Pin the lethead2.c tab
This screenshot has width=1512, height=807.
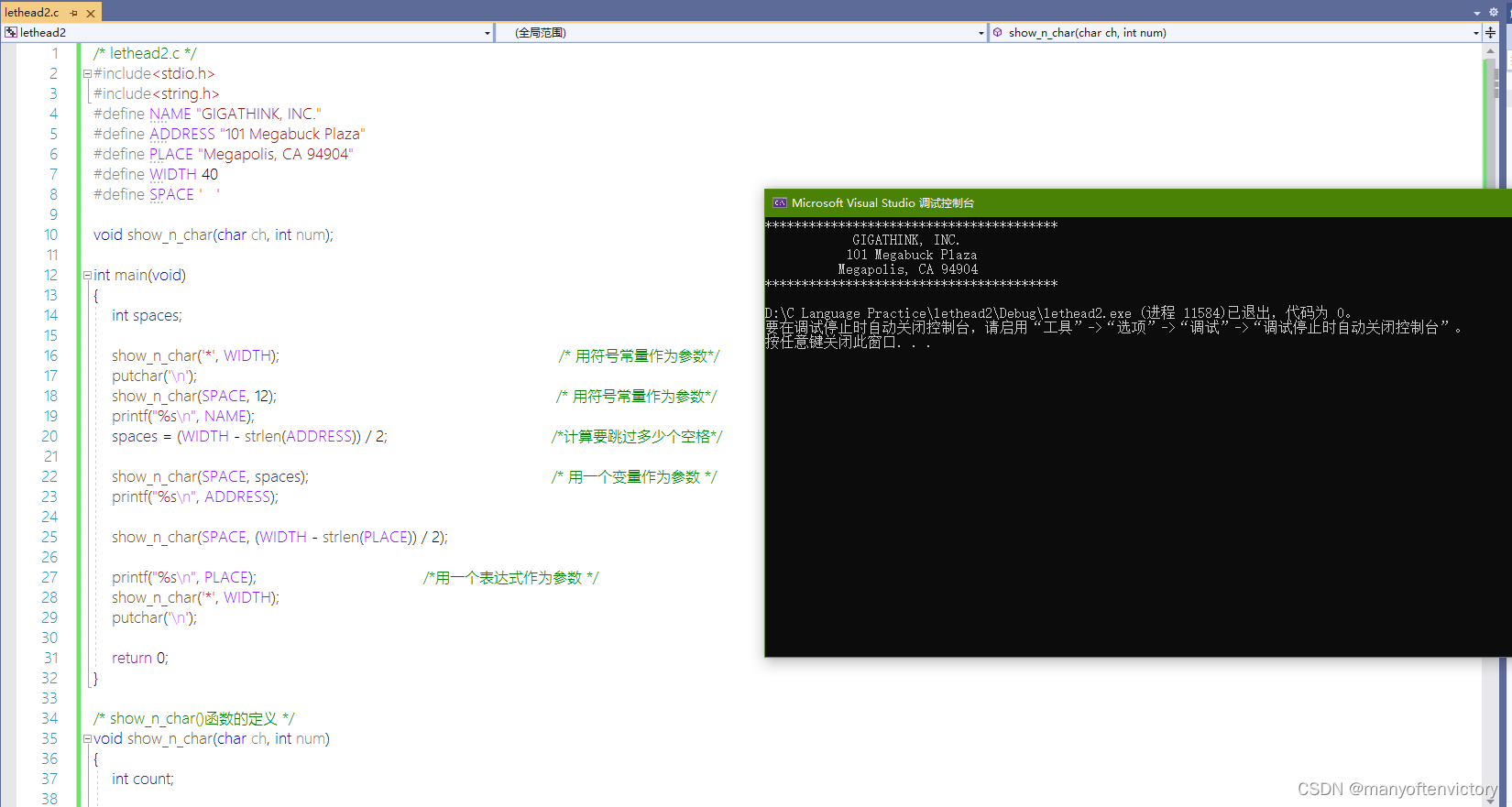pyautogui.click(x=74, y=13)
